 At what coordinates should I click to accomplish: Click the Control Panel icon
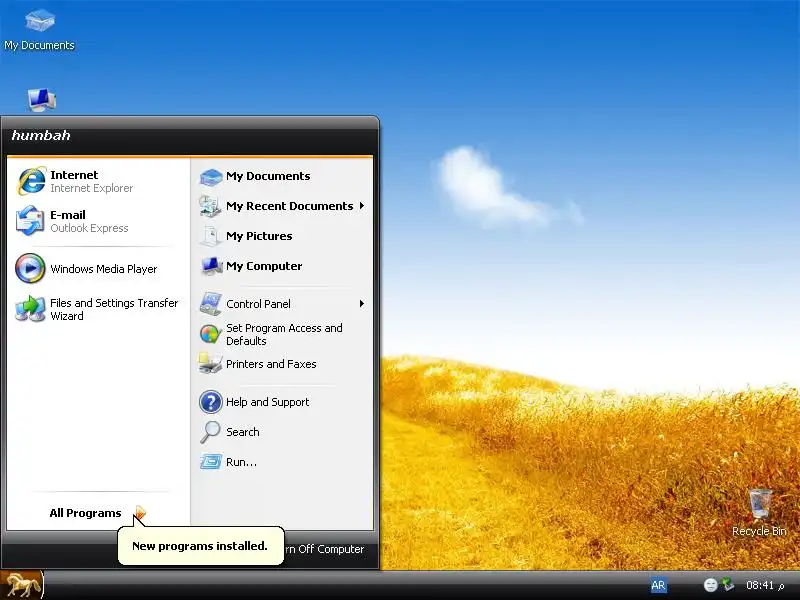(x=210, y=304)
